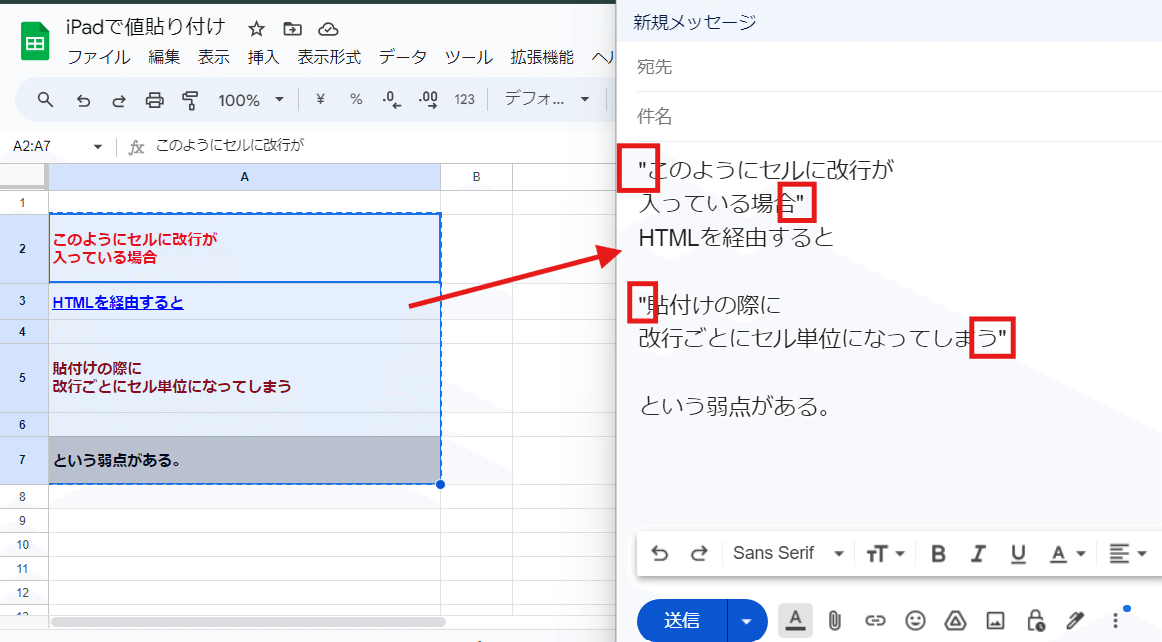Open the name box dropdown arrow
Image resolution: width=1162 pixels, height=642 pixels.
[x=97, y=147]
